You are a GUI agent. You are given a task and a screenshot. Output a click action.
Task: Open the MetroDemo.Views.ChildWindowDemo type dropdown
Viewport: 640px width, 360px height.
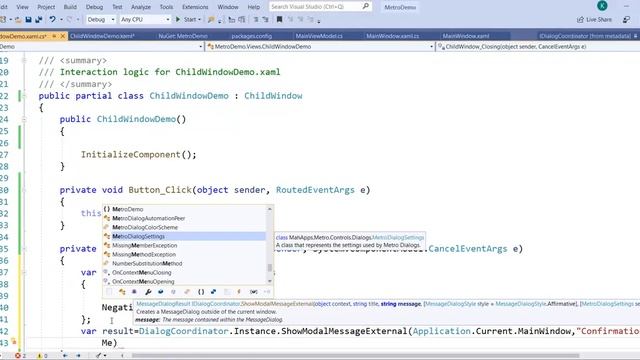320,47
